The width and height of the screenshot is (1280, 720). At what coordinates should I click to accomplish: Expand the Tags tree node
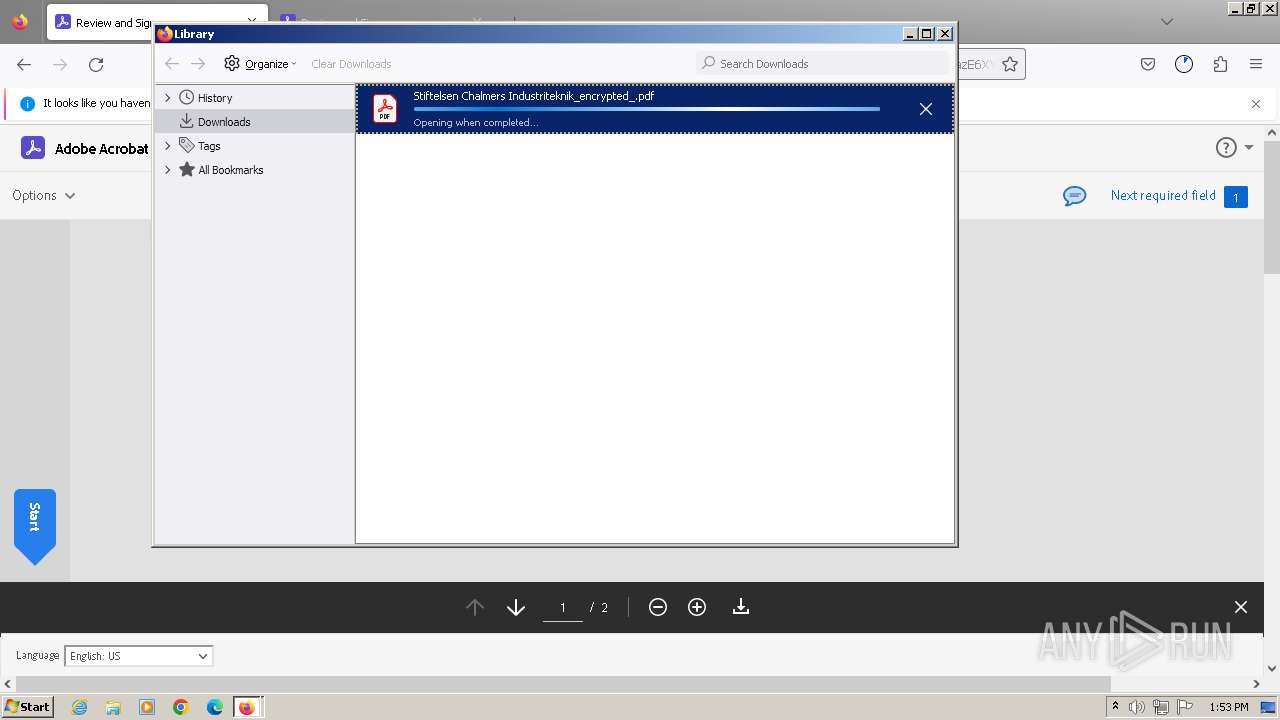pos(168,145)
